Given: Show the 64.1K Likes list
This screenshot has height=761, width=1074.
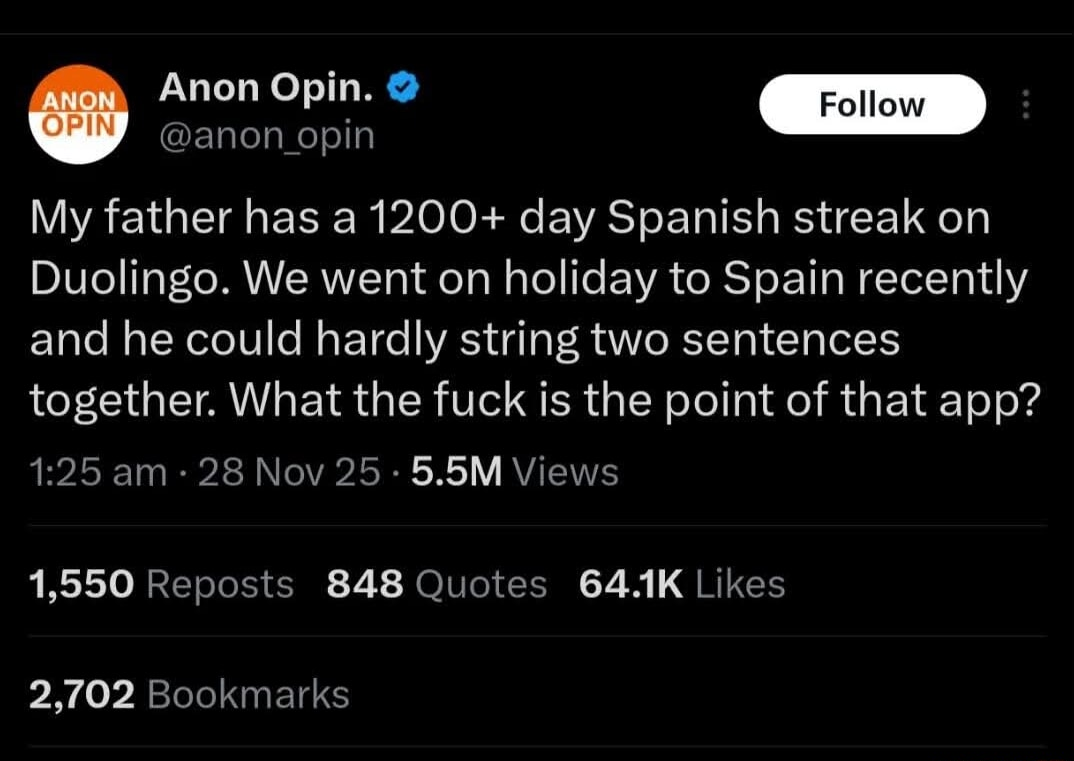Looking at the screenshot, I should point(682,584).
